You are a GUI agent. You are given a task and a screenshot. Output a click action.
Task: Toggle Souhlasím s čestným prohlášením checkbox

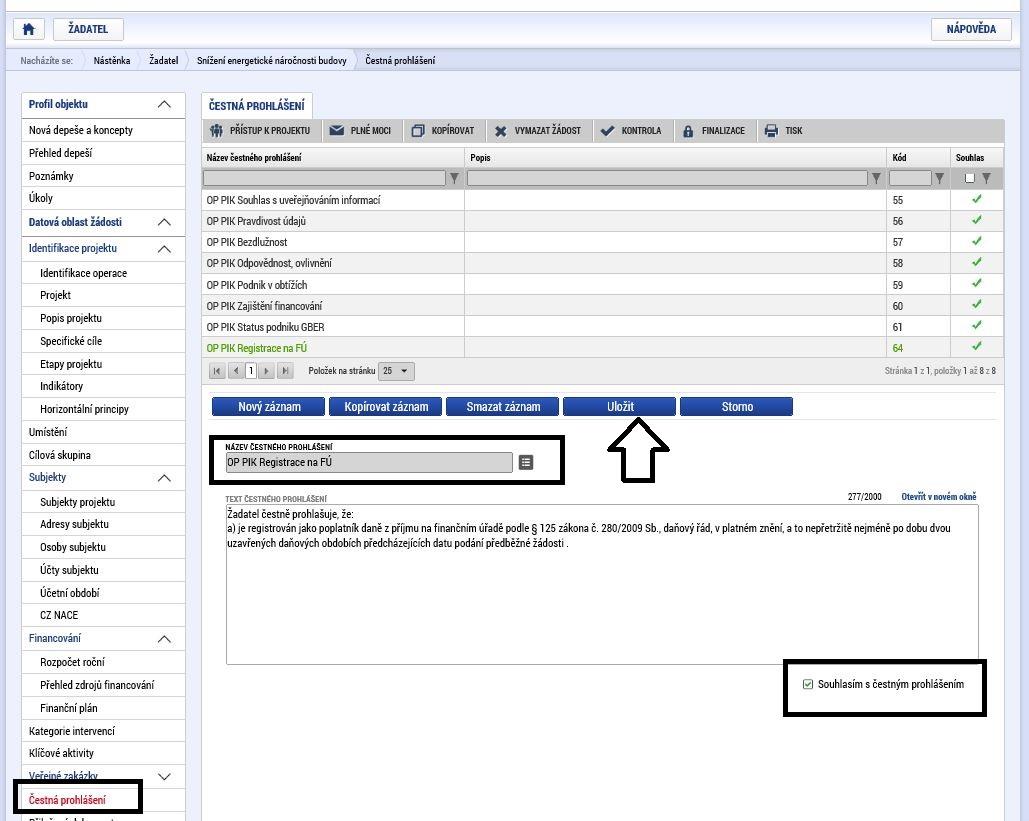coord(808,684)
